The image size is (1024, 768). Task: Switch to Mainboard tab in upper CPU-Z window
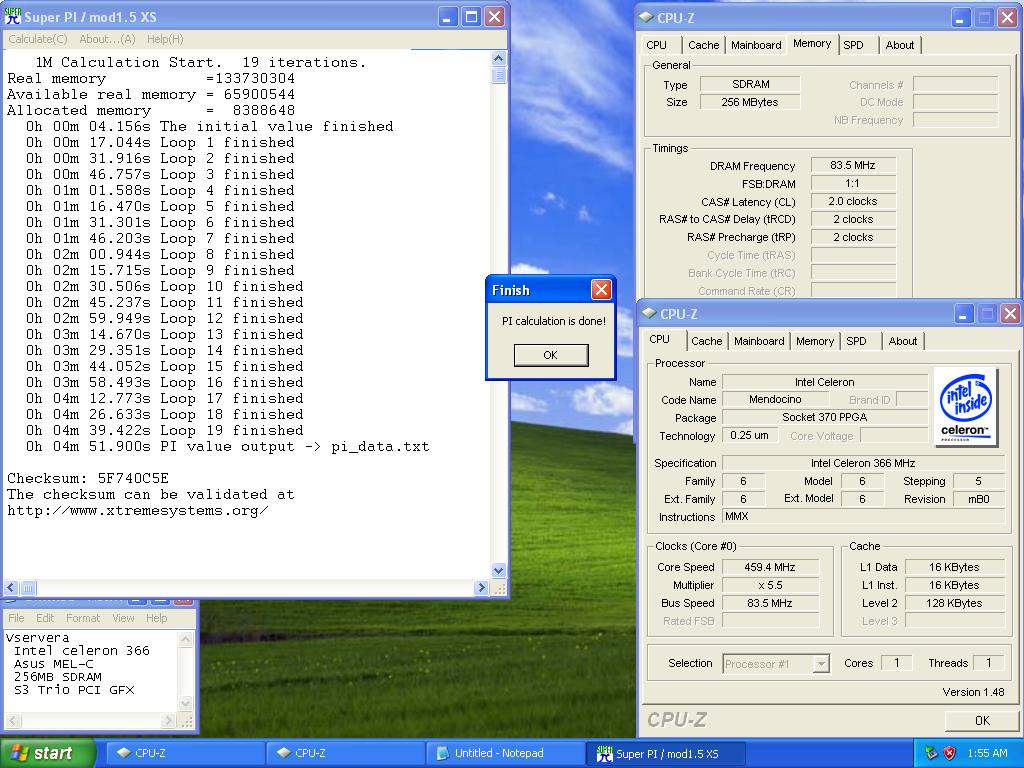pyautogui.click(x=756, y=45)
